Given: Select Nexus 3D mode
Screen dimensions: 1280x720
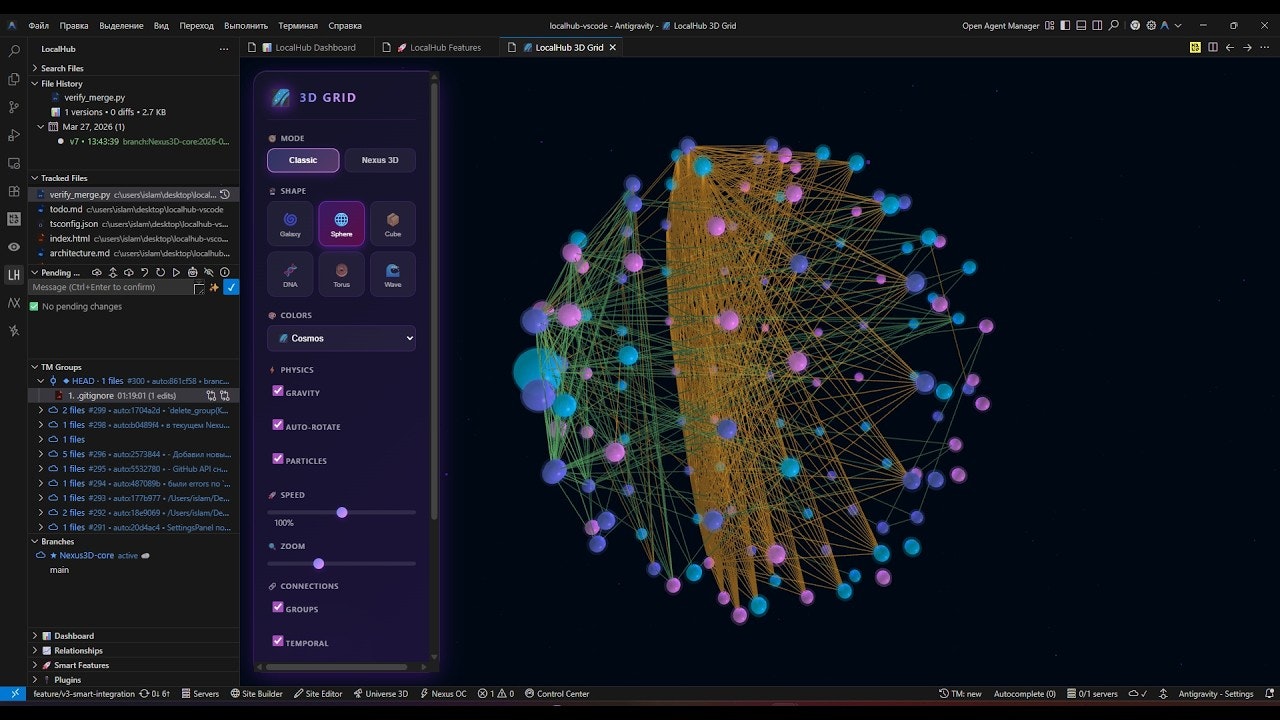Looking at the screenshot, I should click(x=380, y=160).
